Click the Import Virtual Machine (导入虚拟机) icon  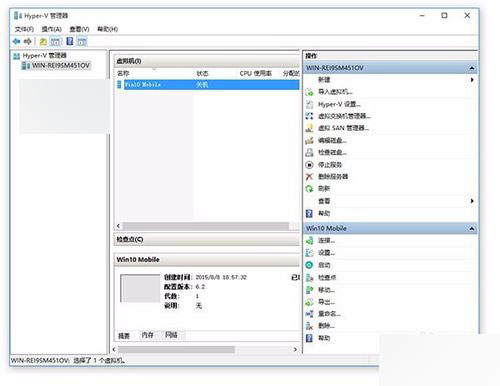click(x=309, y=92)
